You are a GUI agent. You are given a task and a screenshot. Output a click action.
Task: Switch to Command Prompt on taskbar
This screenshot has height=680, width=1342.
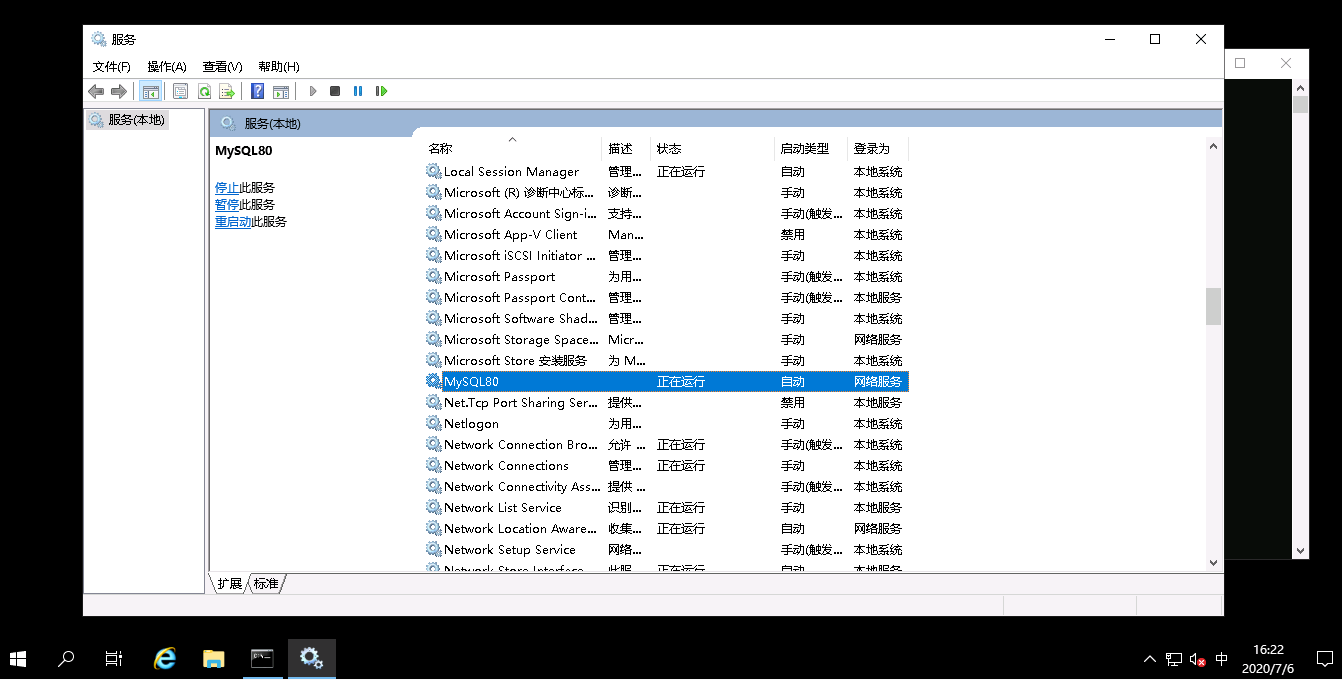pyautogui.click(x=262, y=659)
